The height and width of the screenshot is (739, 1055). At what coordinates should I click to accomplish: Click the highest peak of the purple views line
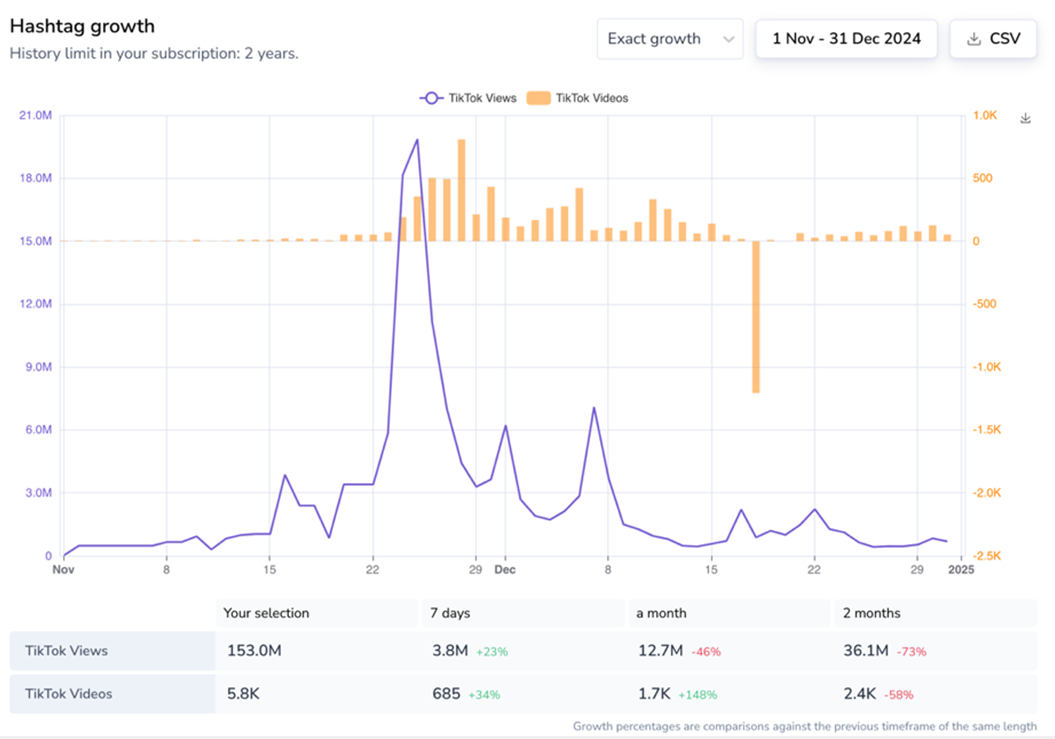[417, 140]
